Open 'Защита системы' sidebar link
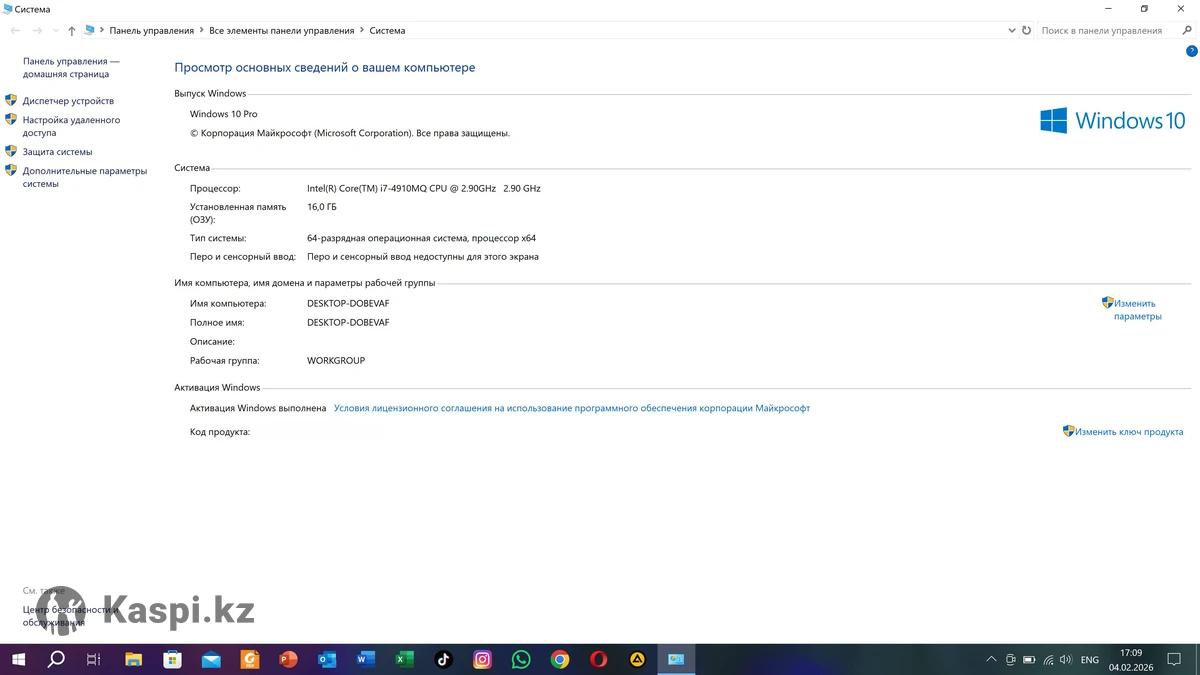The width and height of the screenshot is (1200, 675). pyautogui.click(x=57, y=152)
